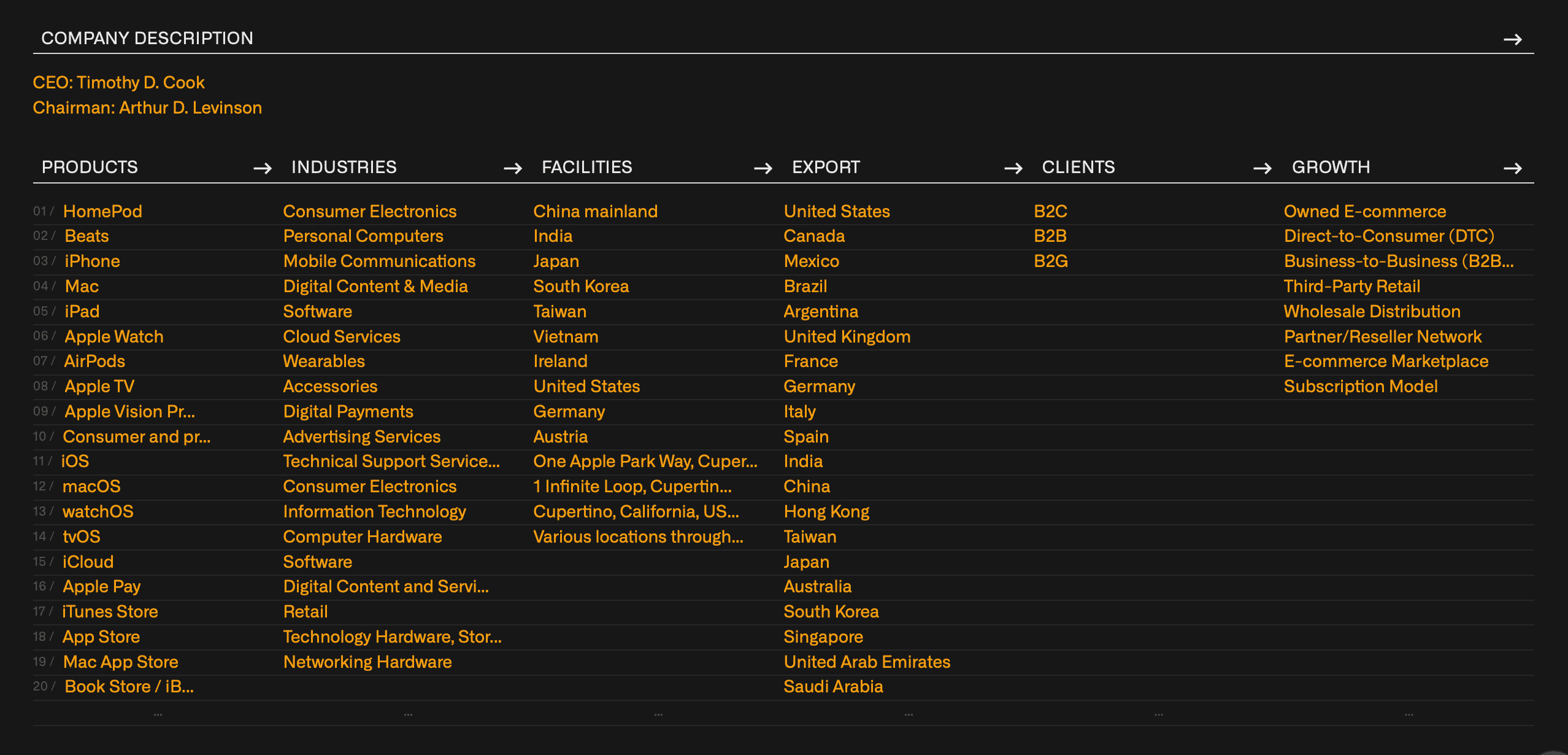The height and width of the screenshot is (755, 1568).
Task: Select Cloud Services under INDUSTRIES
Action: pos(341,336)
